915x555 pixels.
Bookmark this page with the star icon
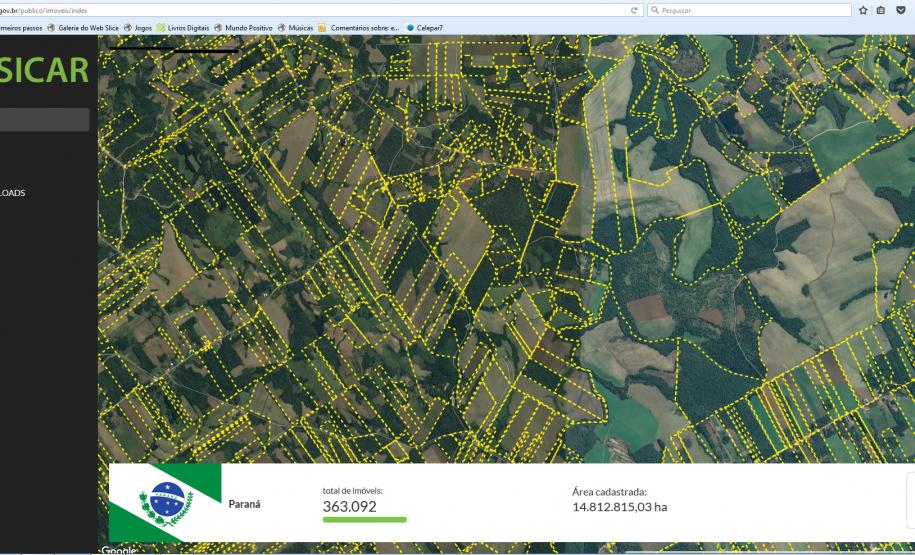point(863,10)
